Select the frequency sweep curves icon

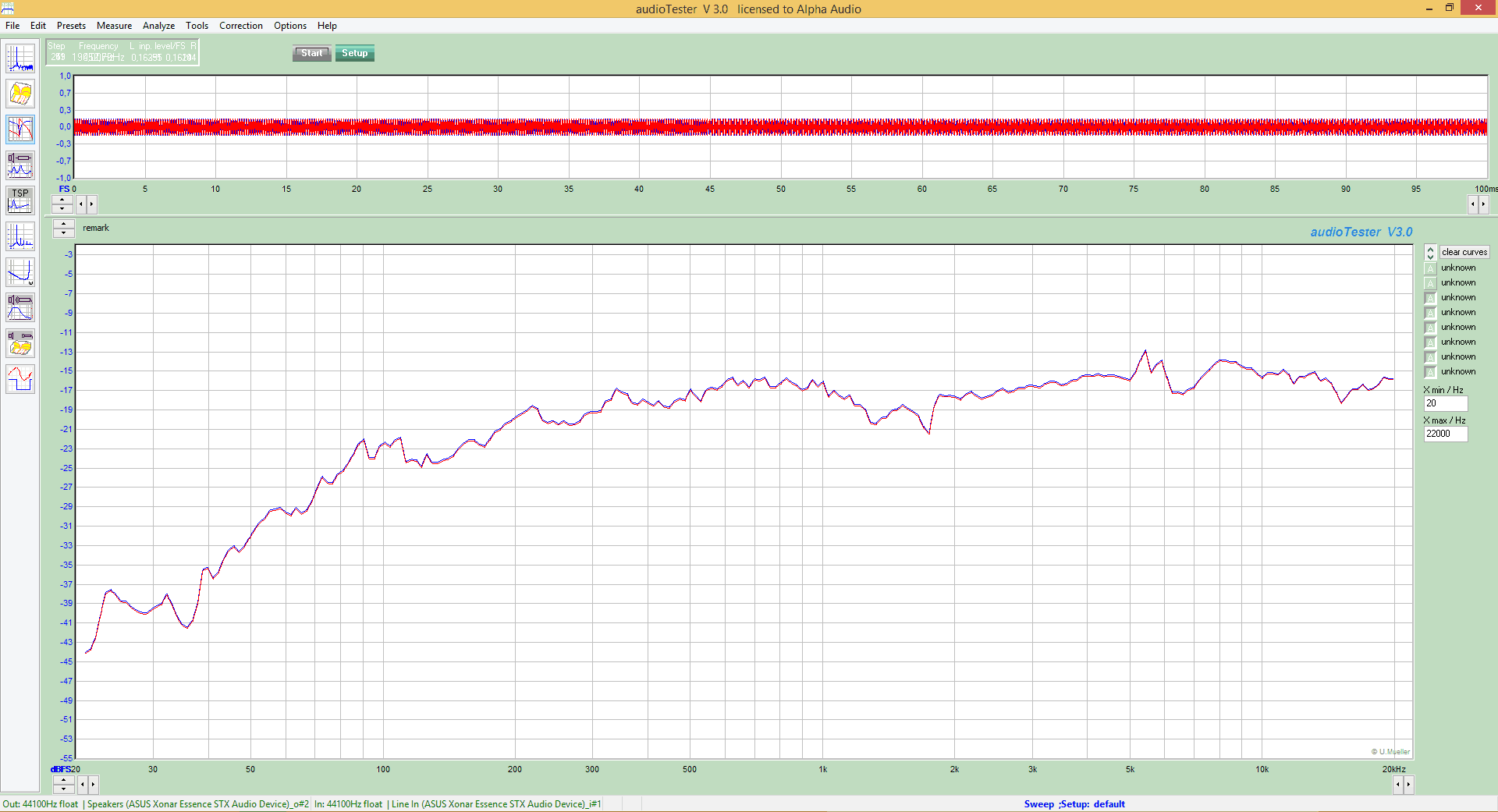click(x=20, y=129)
